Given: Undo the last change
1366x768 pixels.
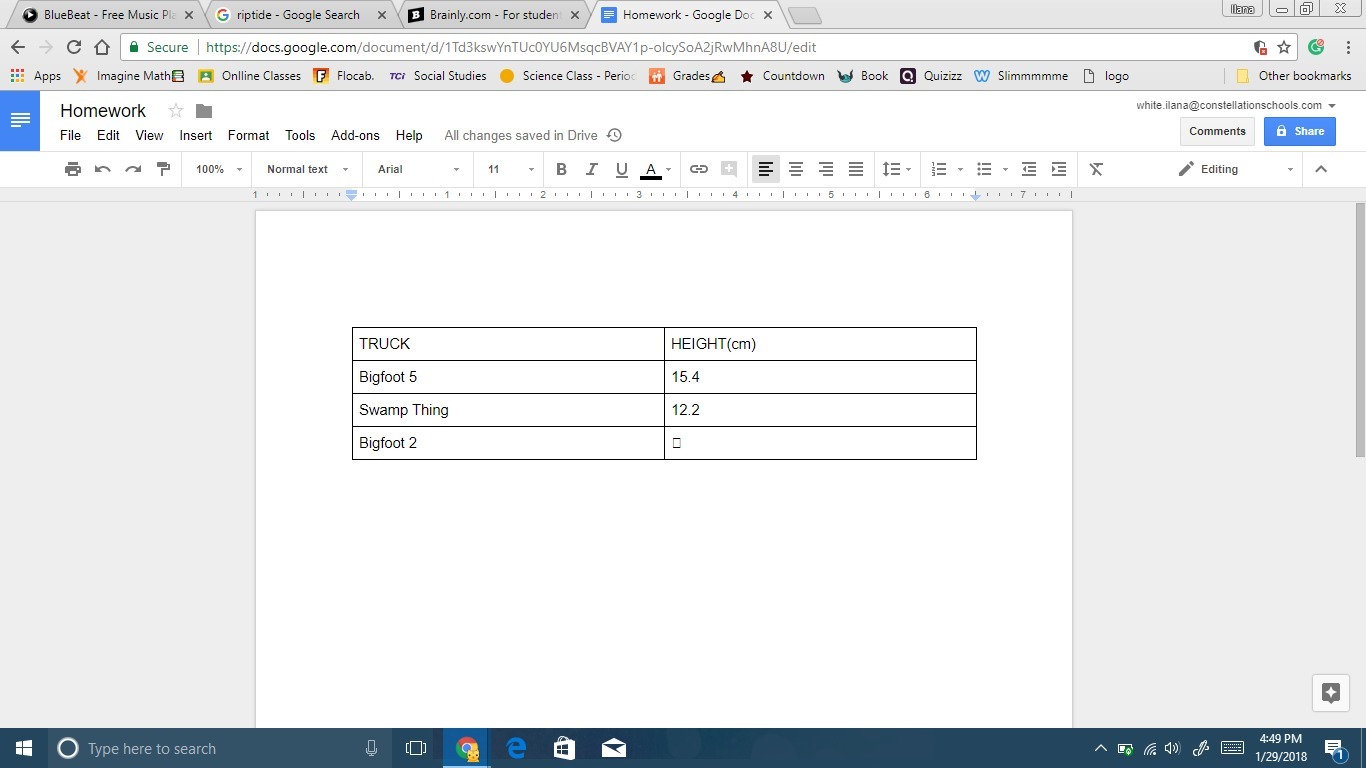Looking at the screenshot, I should pos(102,169).
